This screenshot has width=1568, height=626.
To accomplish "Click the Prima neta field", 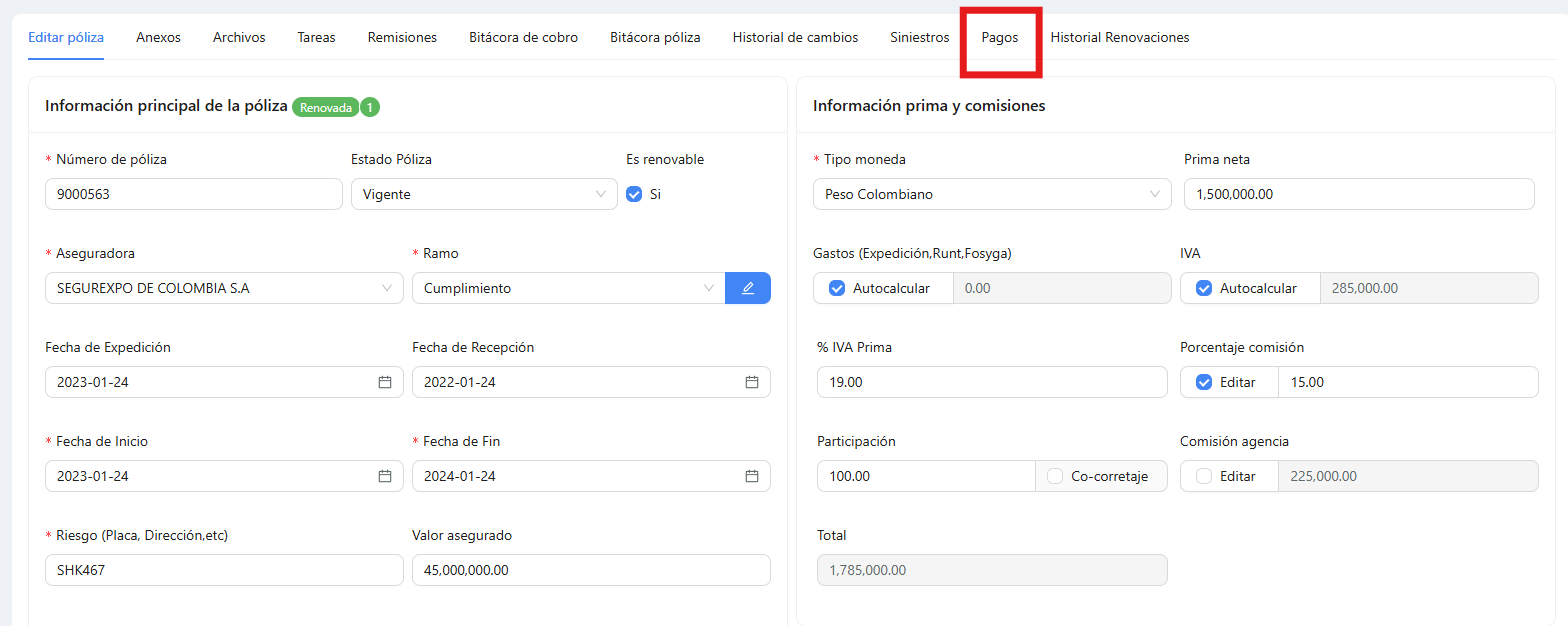I will point(1359,194).
